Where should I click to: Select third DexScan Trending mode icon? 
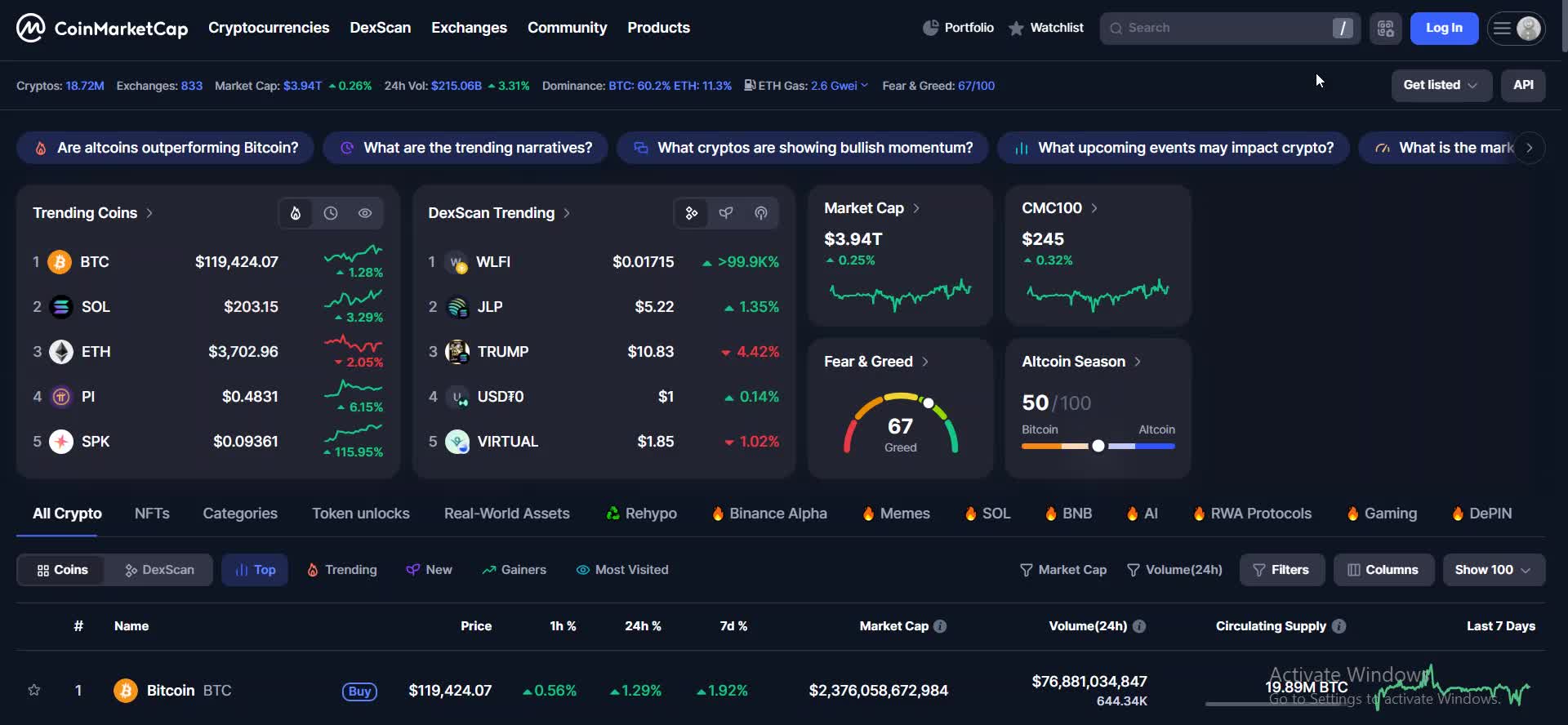pyautogui.click(x=761, y=213)
